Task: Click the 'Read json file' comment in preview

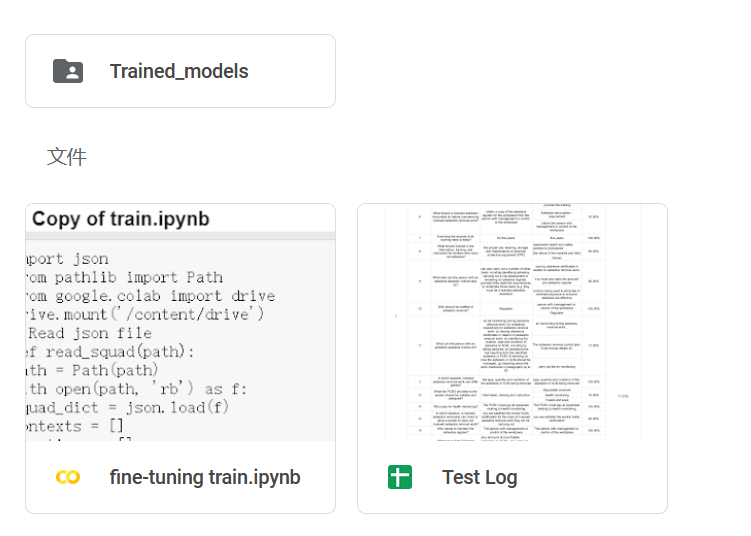Action: point(90,333)
